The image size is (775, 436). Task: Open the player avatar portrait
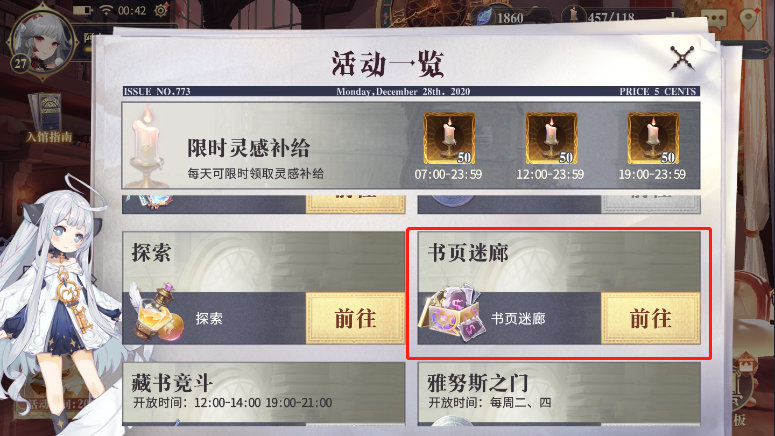(x=43, y=42)
